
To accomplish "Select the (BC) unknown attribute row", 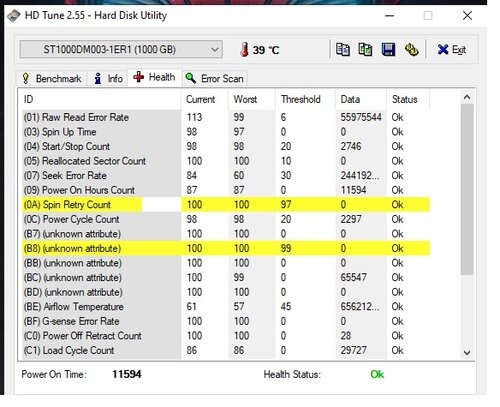I will point(226,277).
